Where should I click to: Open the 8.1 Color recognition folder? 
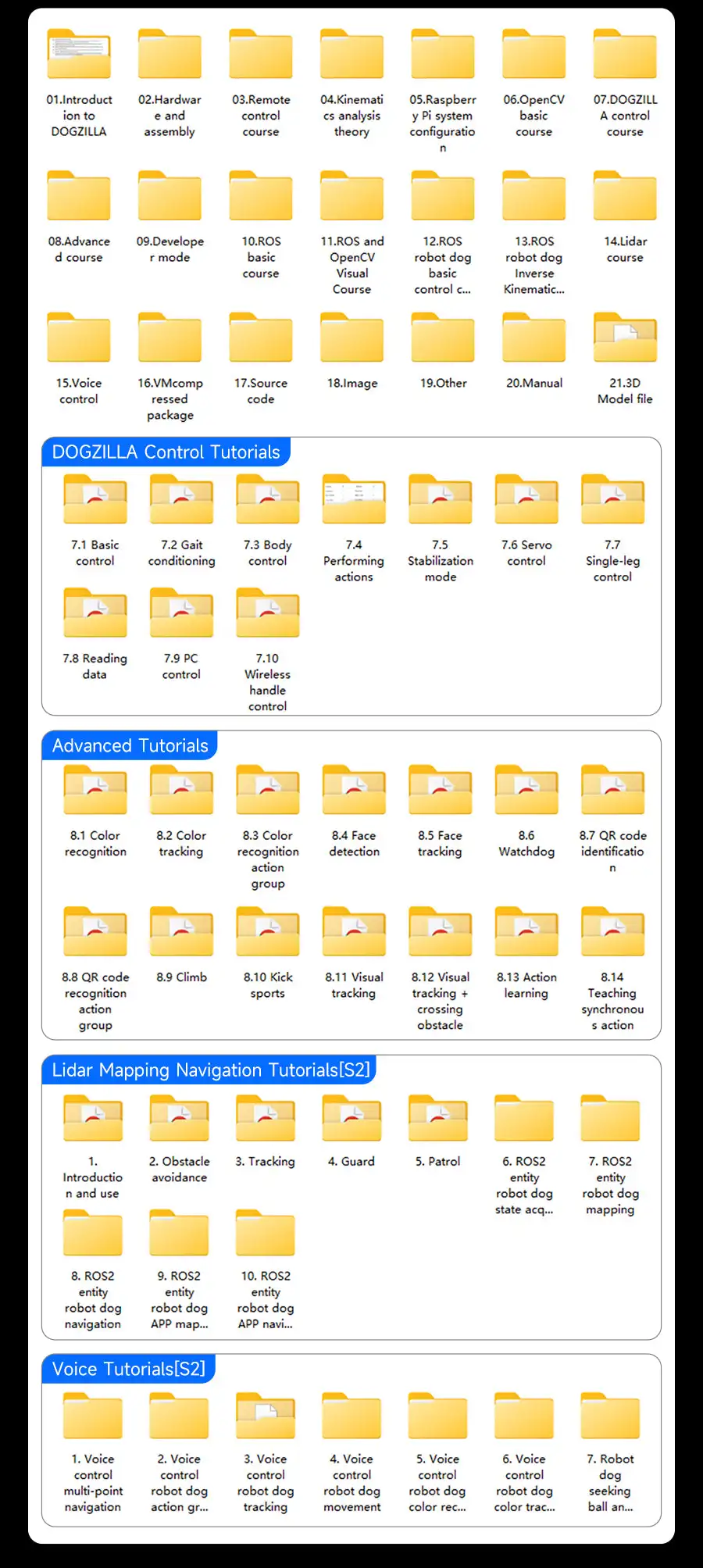pyautogui.click(x=95, y=790)
